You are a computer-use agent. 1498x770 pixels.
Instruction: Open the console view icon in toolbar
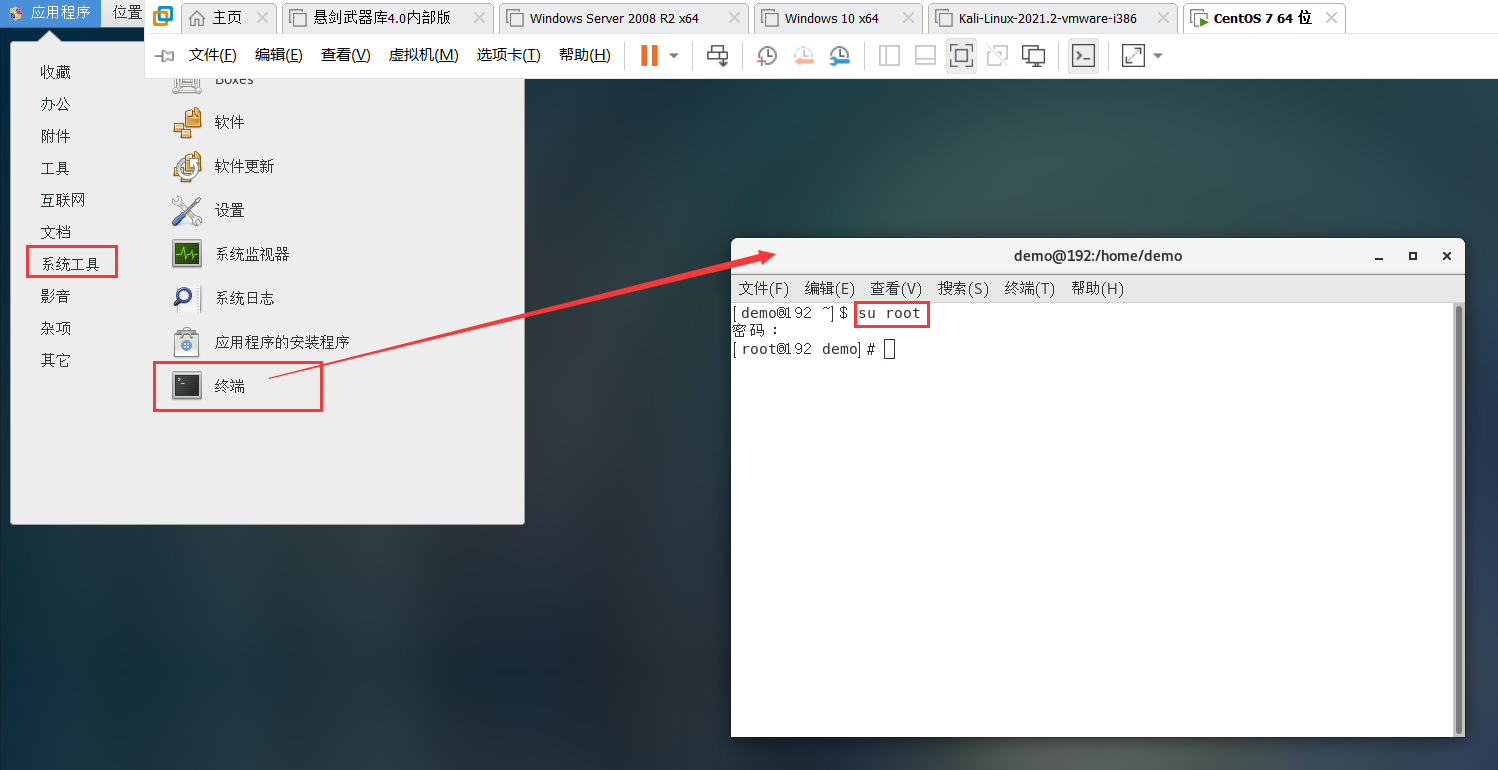click(x=1083, y=56)
